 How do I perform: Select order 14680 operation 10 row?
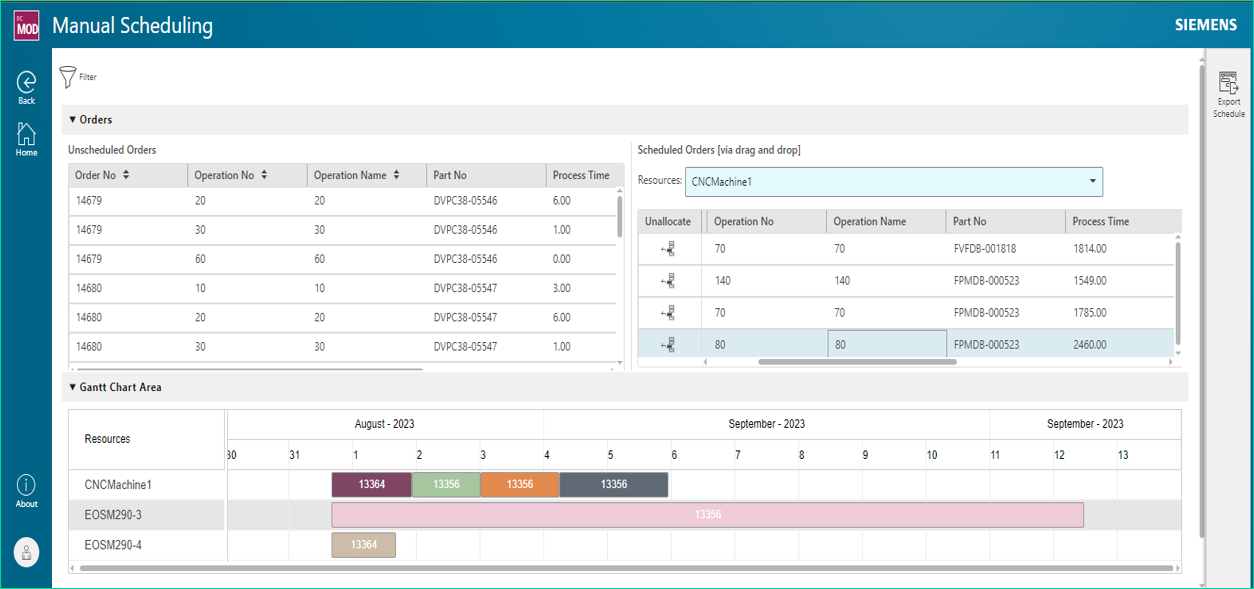coord(342,288)
